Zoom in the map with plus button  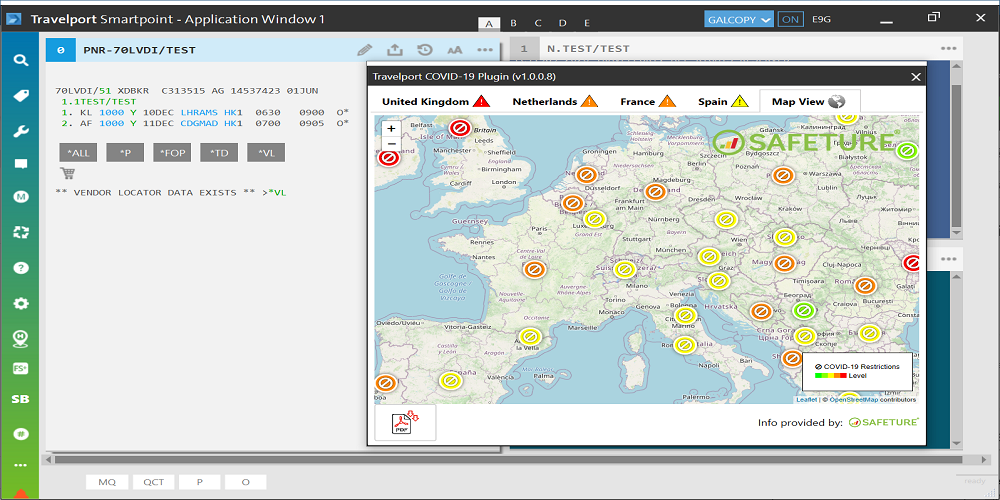point(391,128)
